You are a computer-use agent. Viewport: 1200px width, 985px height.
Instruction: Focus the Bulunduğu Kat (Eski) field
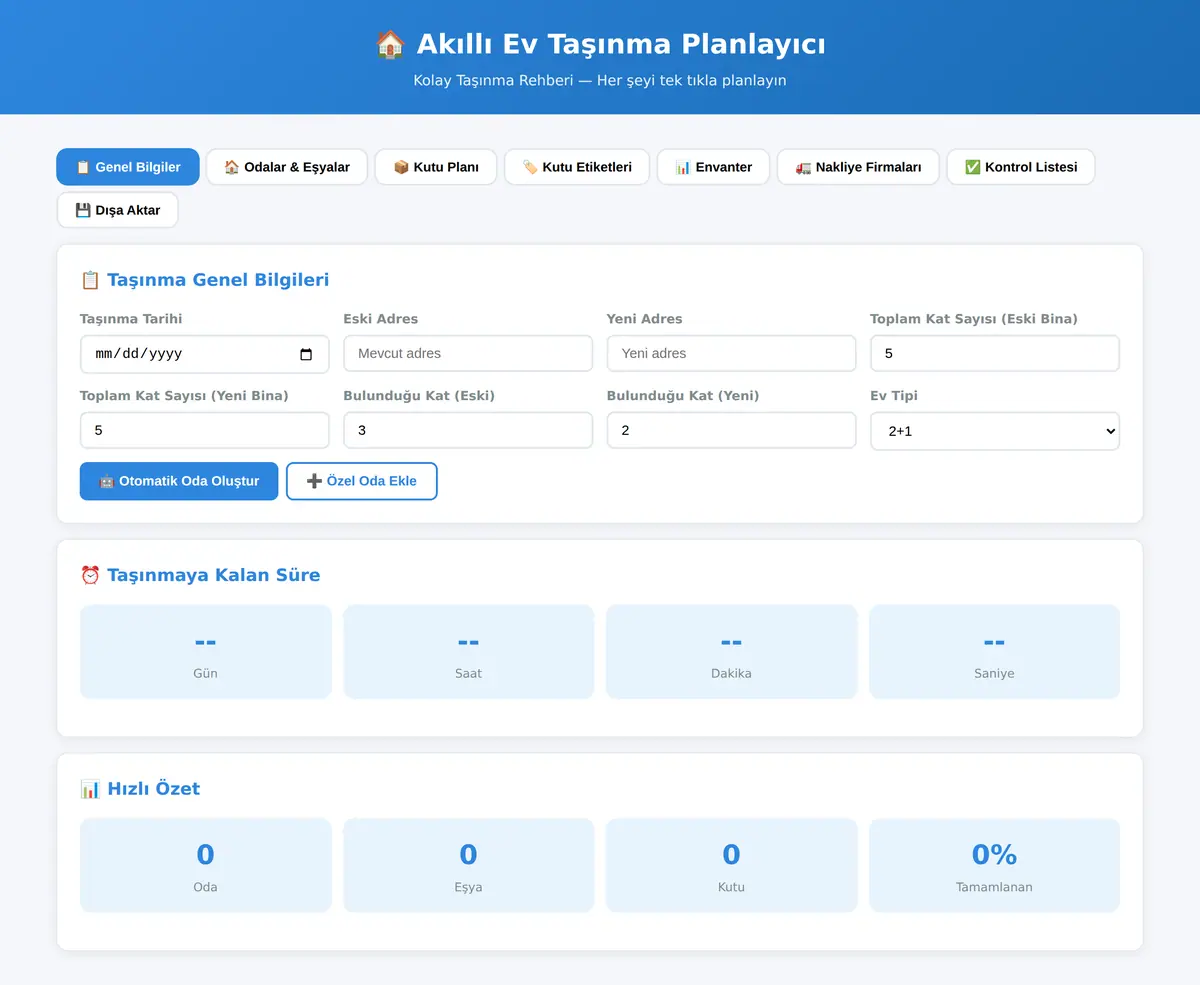pos(468,430)
